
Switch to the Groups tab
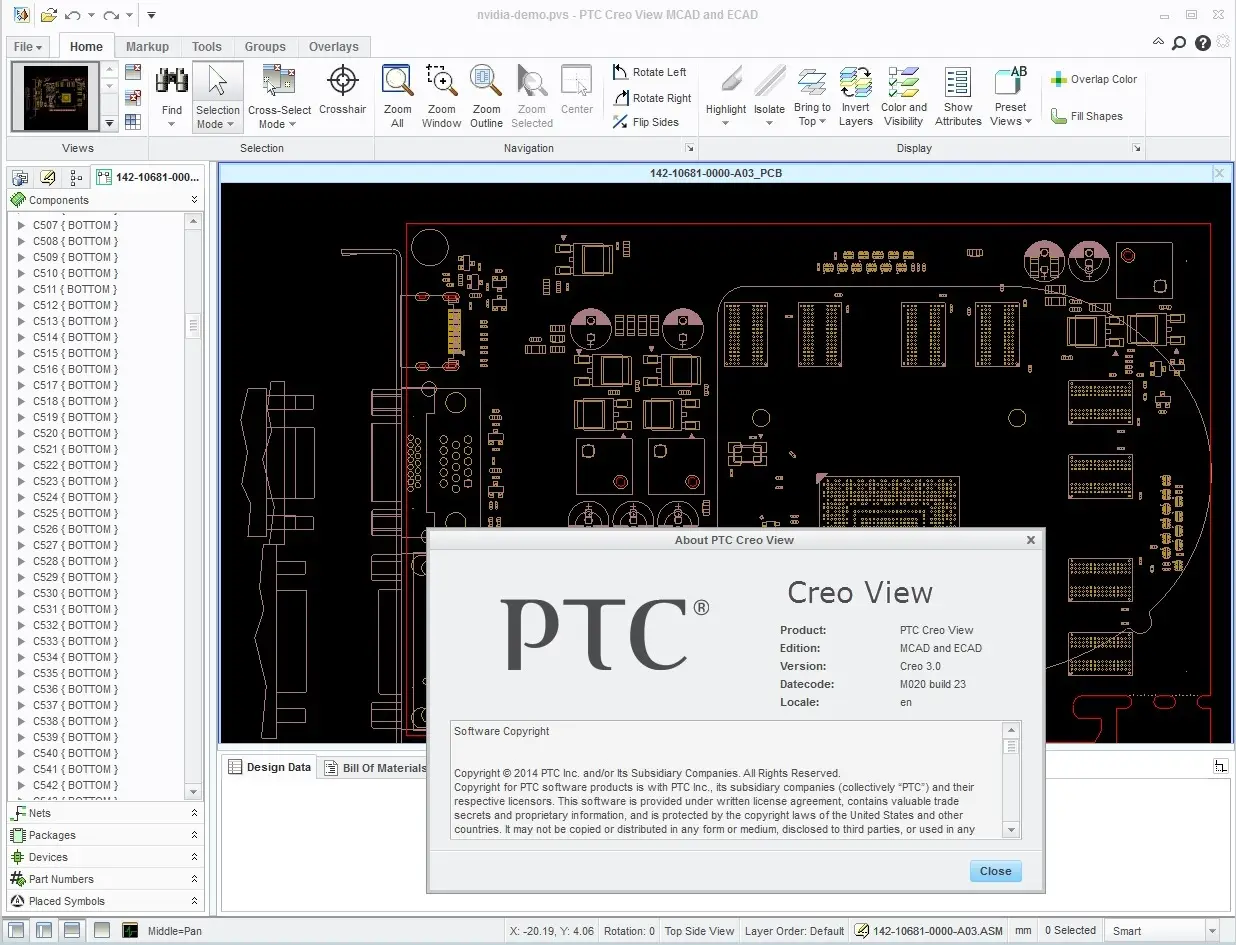pyautogui.click(x=265, y=47)
